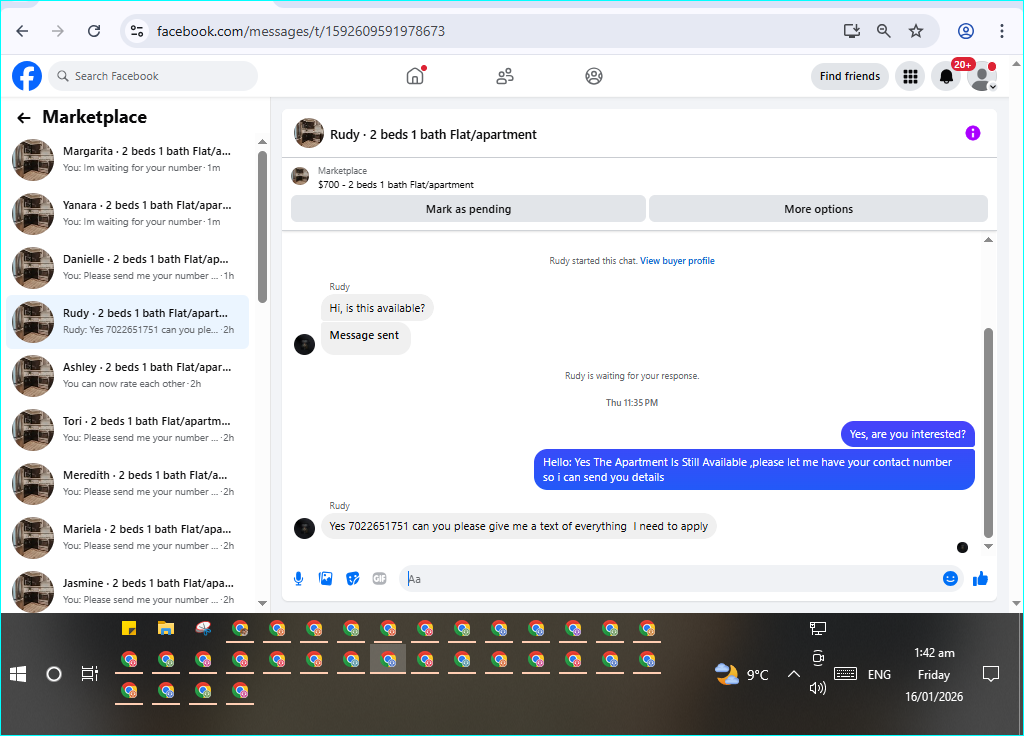The height and width of the screenshot is (736, 1024).
Task: Click install app icon in address bar
Action: click(x=852, y=31)
